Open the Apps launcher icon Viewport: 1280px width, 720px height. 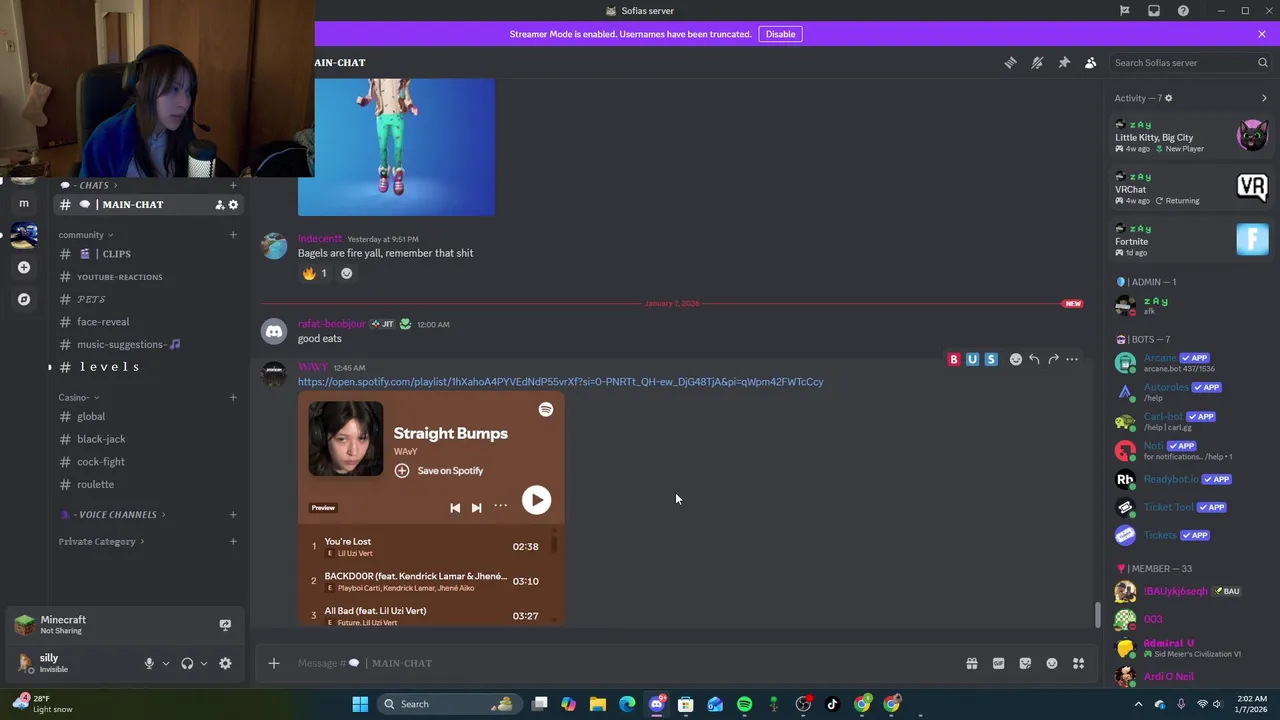1078,663
